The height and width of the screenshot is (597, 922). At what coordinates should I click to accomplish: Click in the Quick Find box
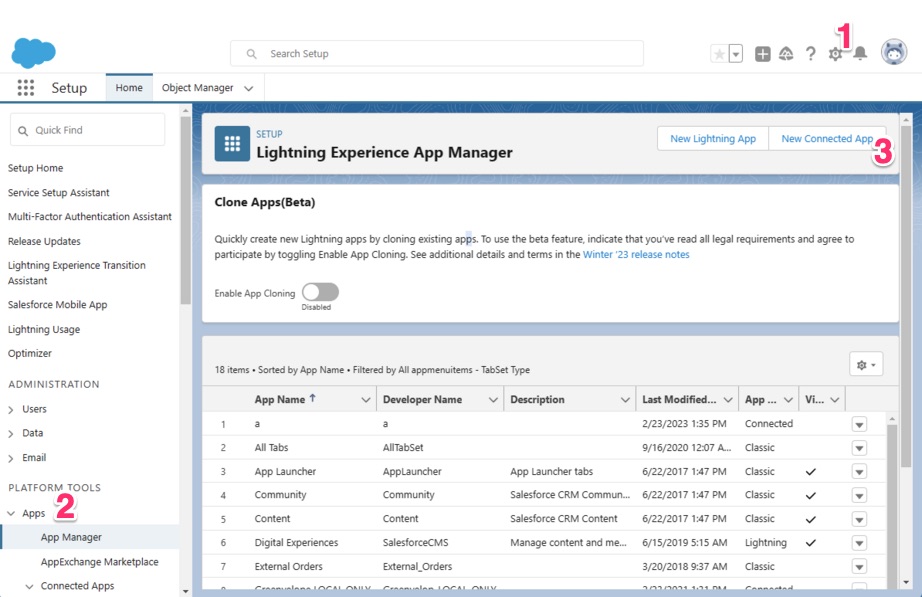pos(88,130)
